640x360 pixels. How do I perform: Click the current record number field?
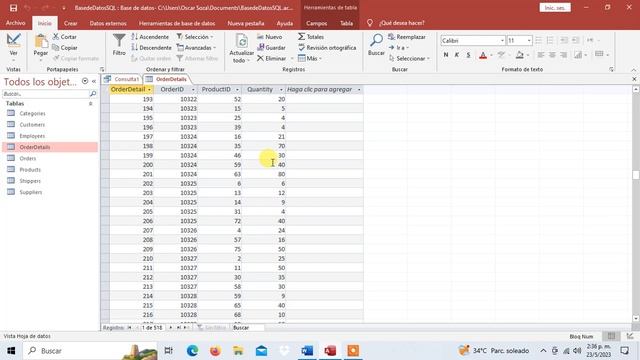pos(152,328)
